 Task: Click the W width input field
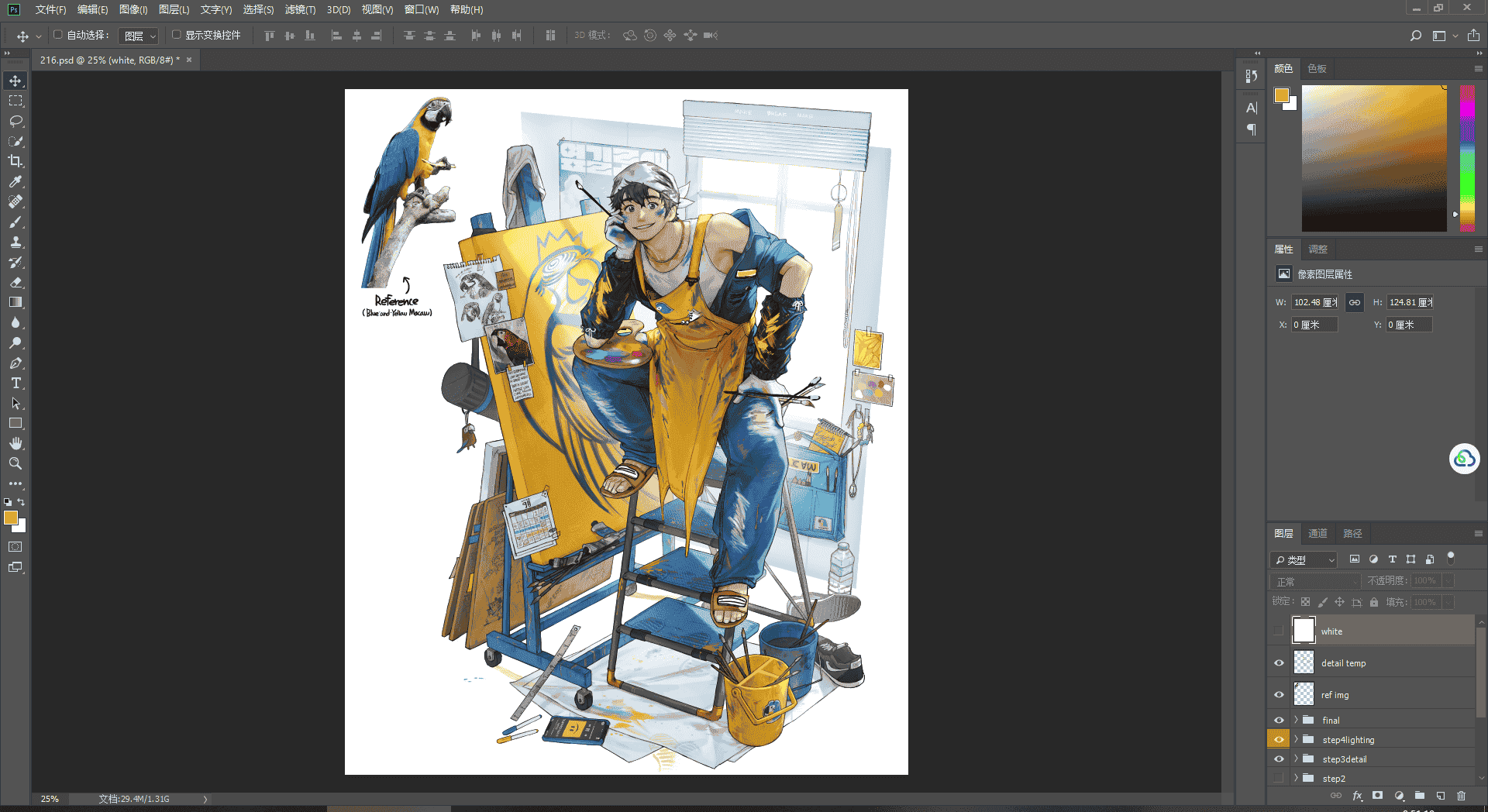pyautogui.click(x=1314, y=302)
